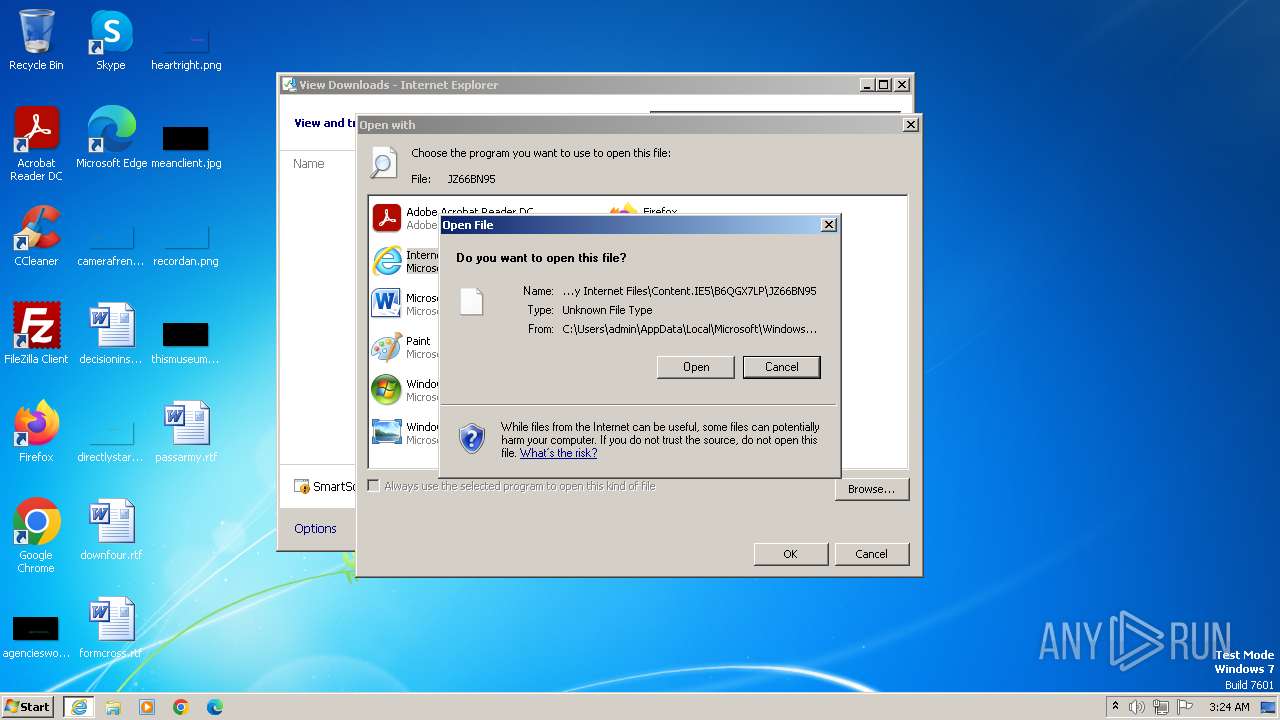Click the Name column header in View Downloads
The height and width of the screenshot is (720, 1280).
pos(309,163)
